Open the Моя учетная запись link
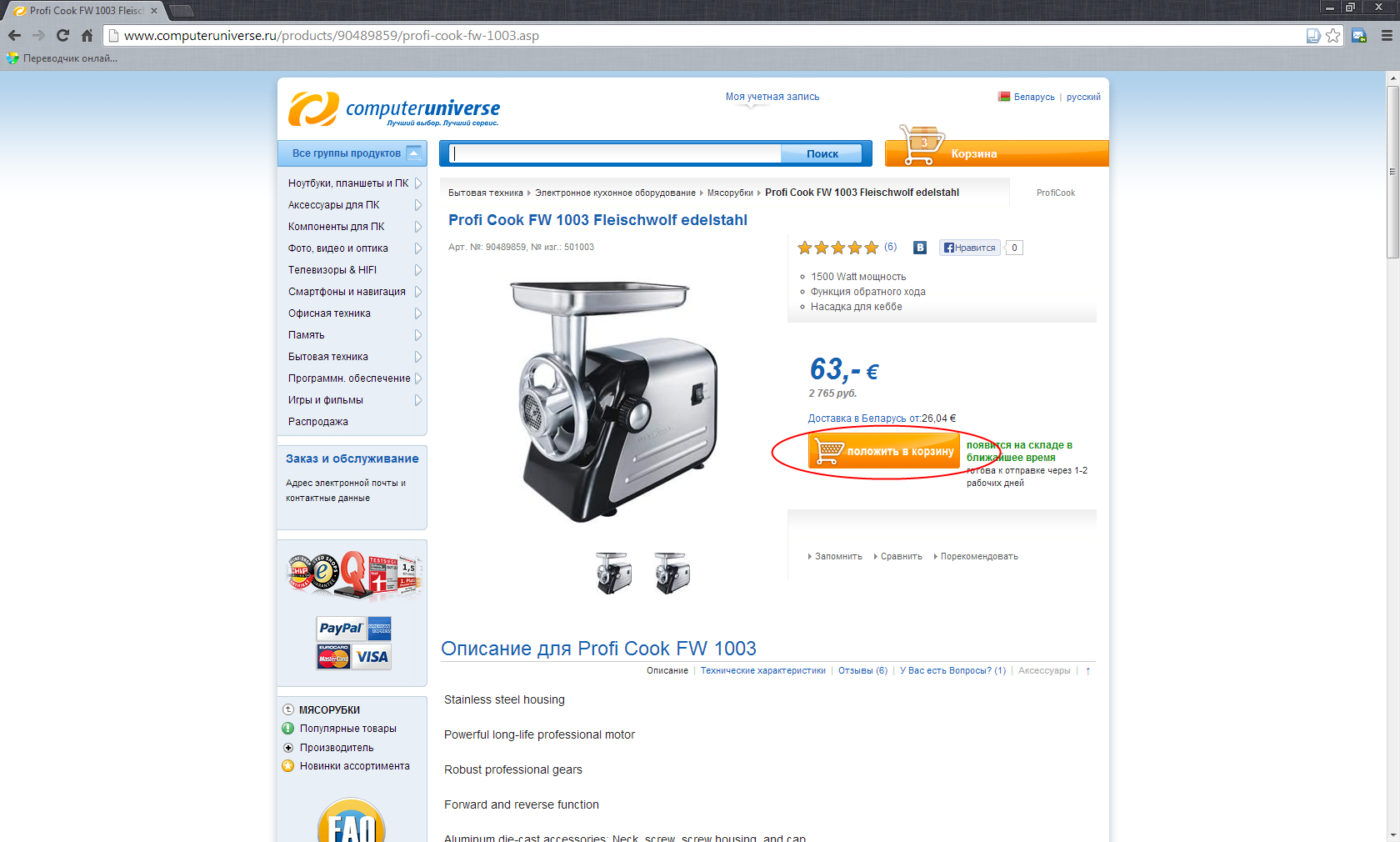The width and height of the screenshot is (1400, 842). coord(772,97)
